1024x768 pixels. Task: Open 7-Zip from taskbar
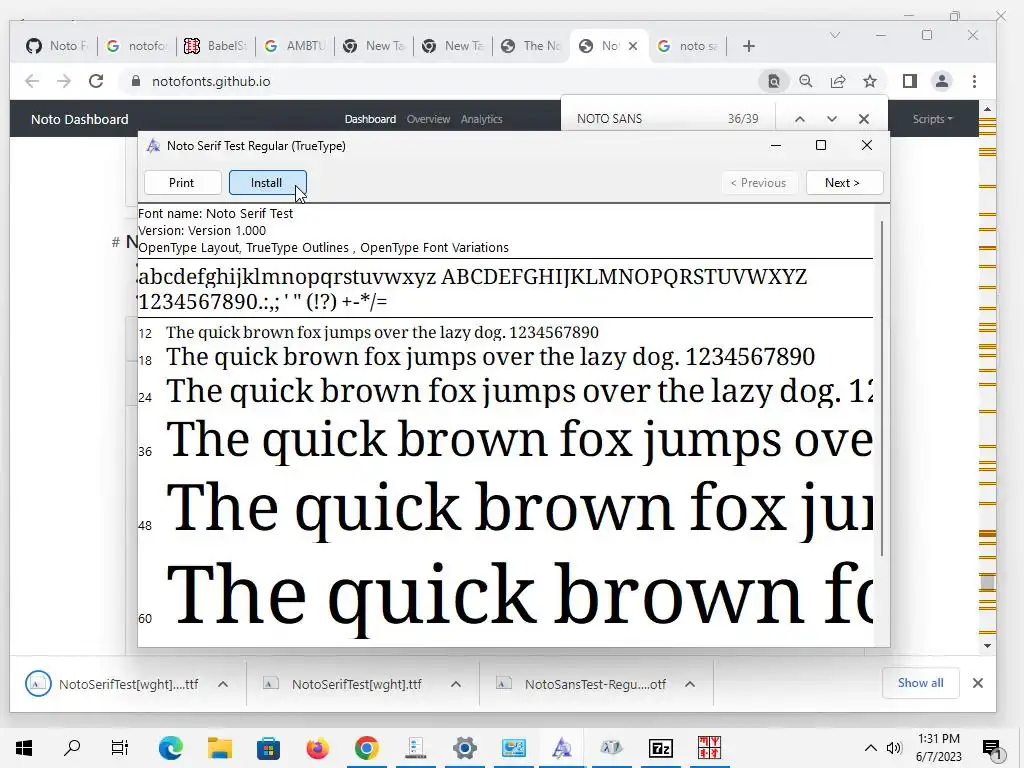point(660,748)
